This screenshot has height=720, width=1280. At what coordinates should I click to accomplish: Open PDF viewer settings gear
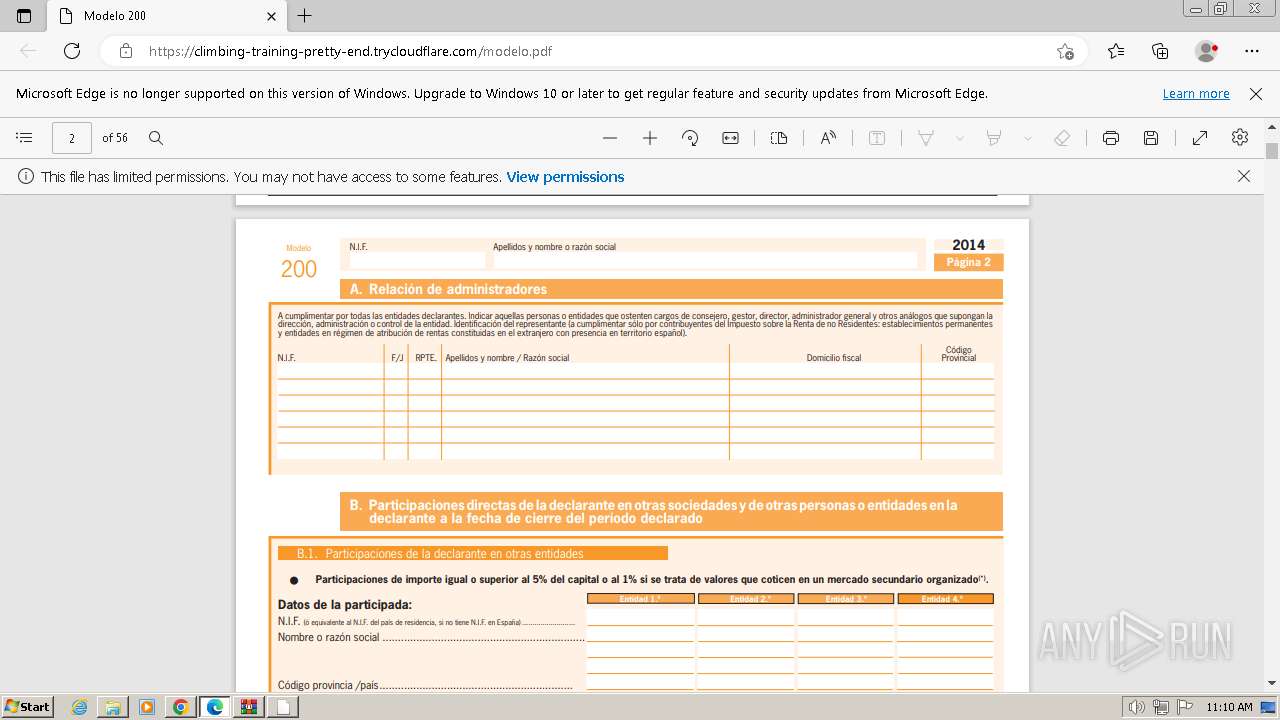point(1240,138)
